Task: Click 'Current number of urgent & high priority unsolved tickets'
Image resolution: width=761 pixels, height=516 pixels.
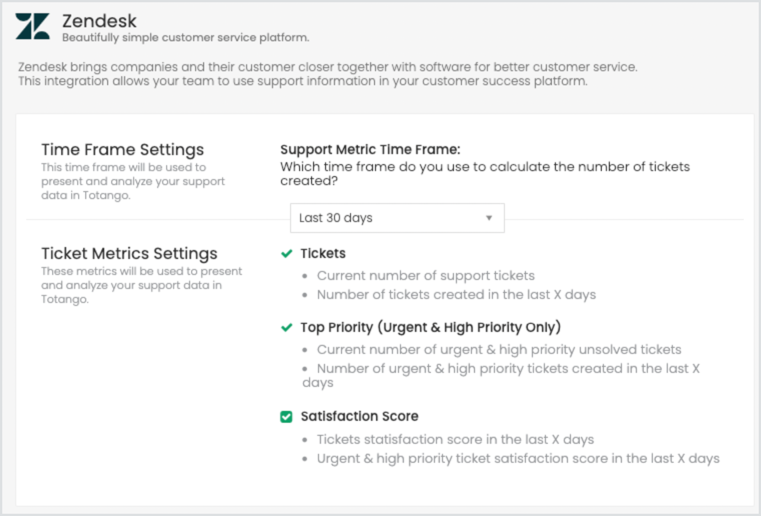Action: [499, 350]
